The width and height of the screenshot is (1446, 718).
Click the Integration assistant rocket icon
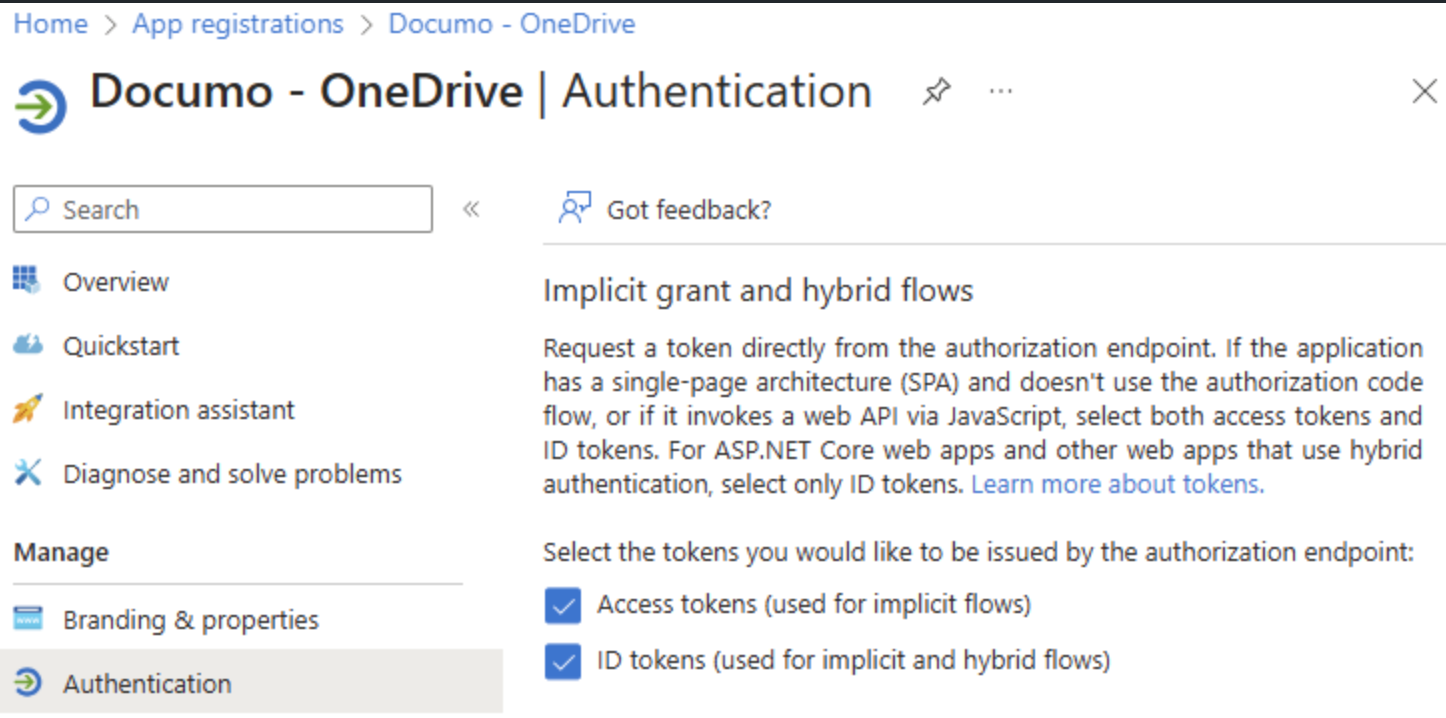(x=27, y=409)
